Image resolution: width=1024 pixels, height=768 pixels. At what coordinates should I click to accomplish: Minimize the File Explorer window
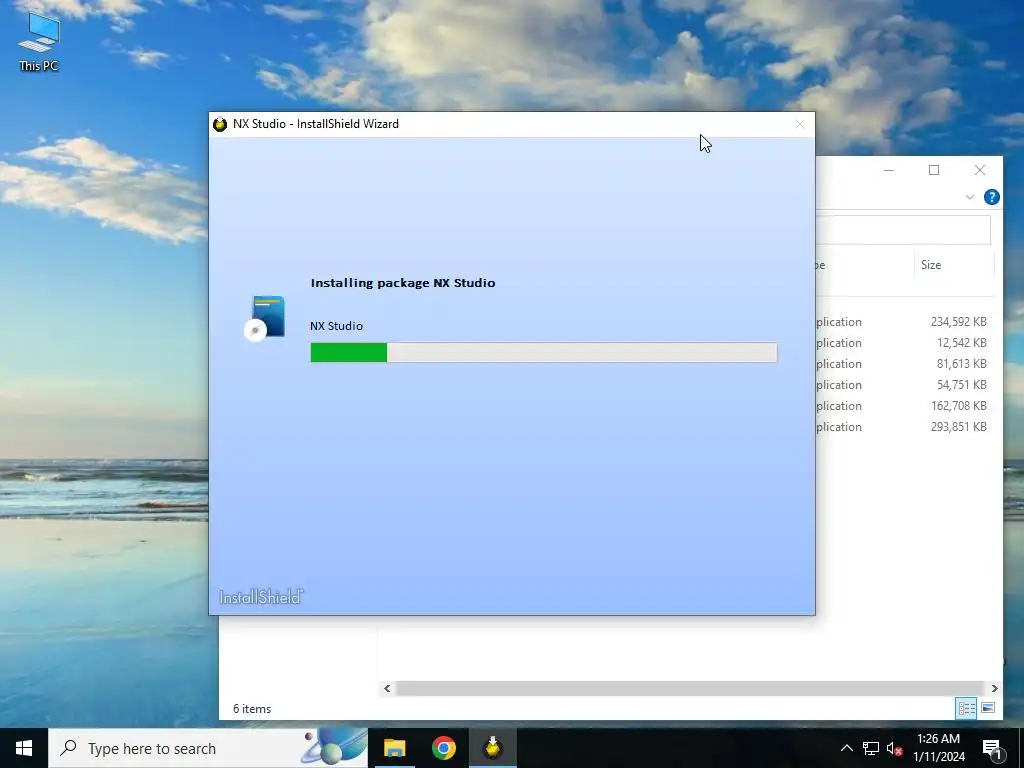889,170
